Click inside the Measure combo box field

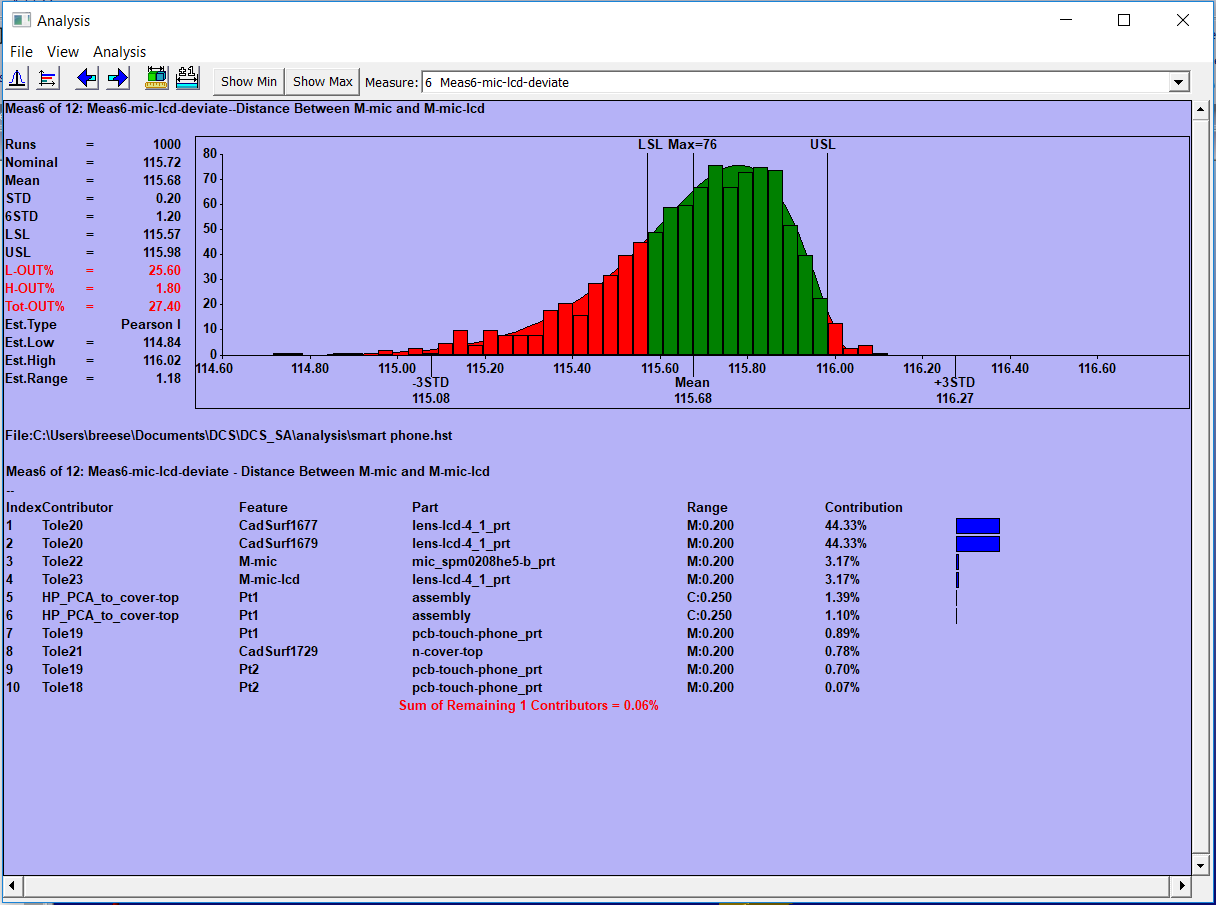point(700,82)
